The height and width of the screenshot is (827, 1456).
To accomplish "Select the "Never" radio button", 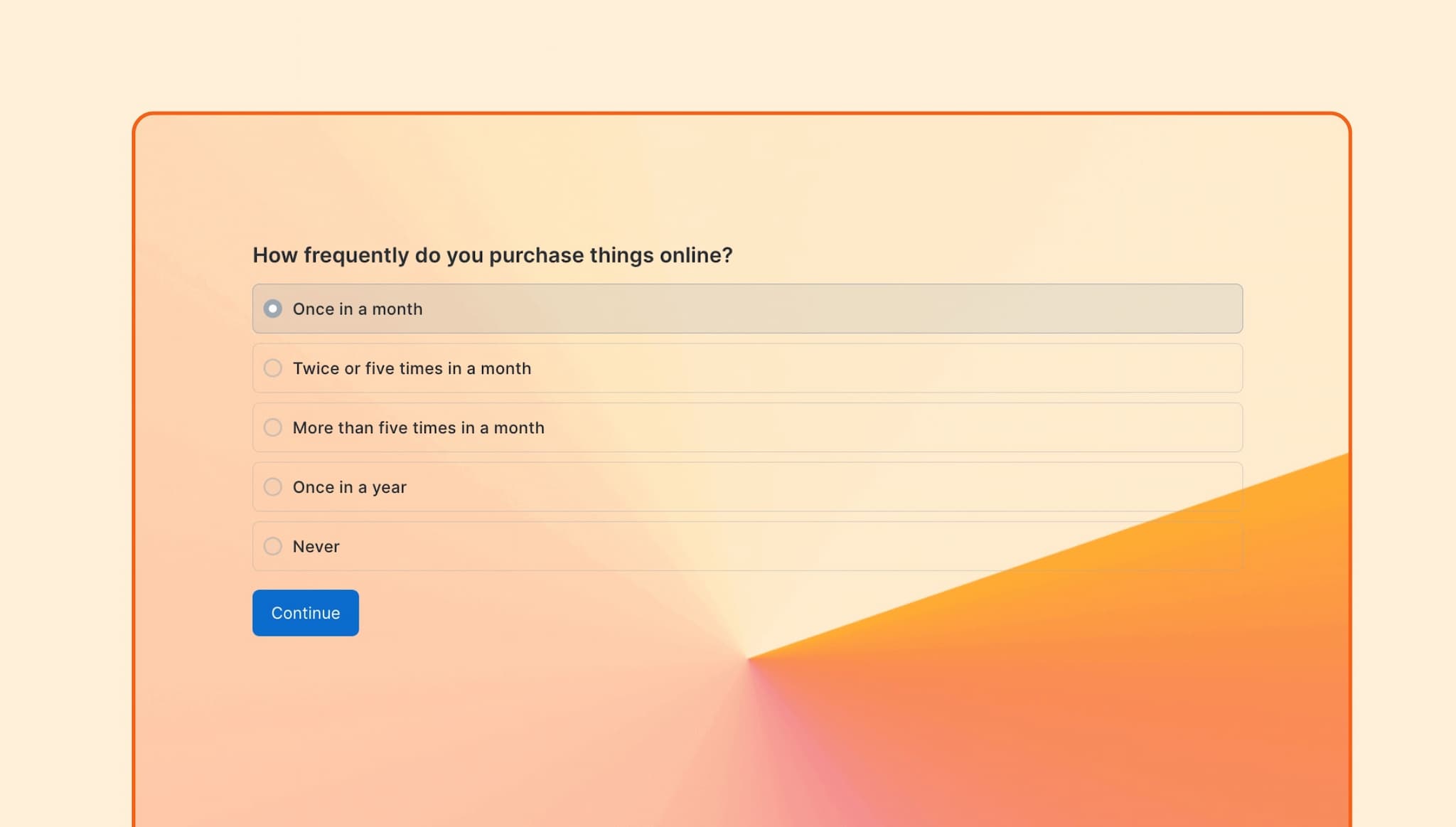I will (272, 546).
